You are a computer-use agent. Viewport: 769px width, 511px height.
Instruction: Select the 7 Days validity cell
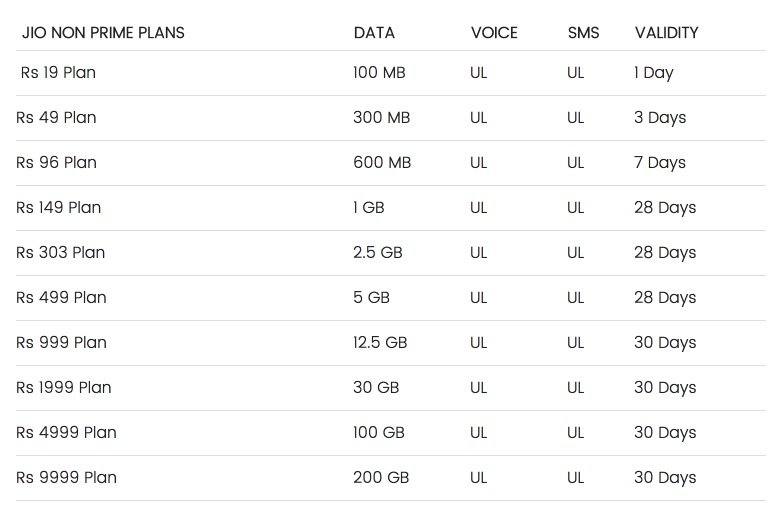point(660,163)
